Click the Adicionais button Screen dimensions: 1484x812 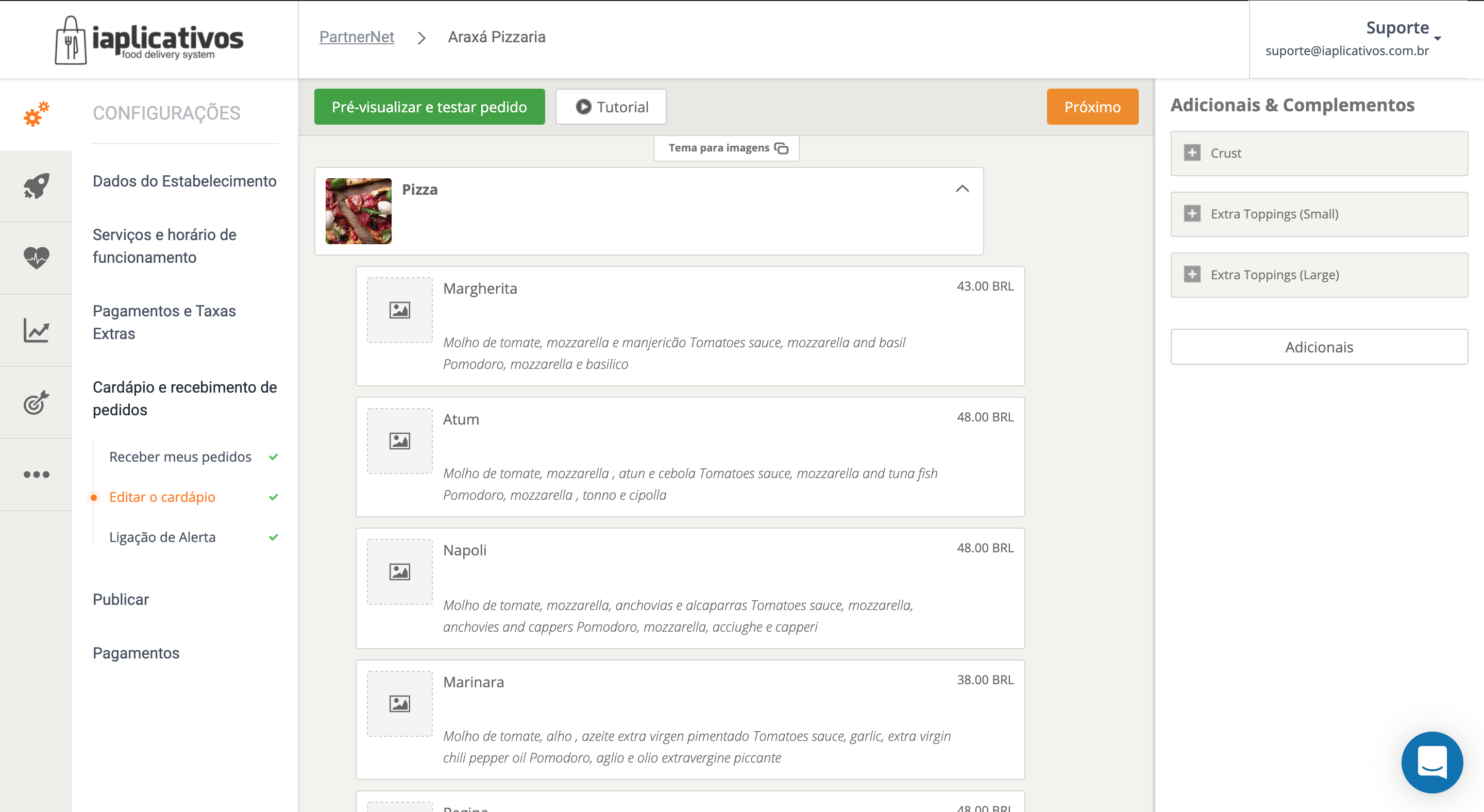1319,347
